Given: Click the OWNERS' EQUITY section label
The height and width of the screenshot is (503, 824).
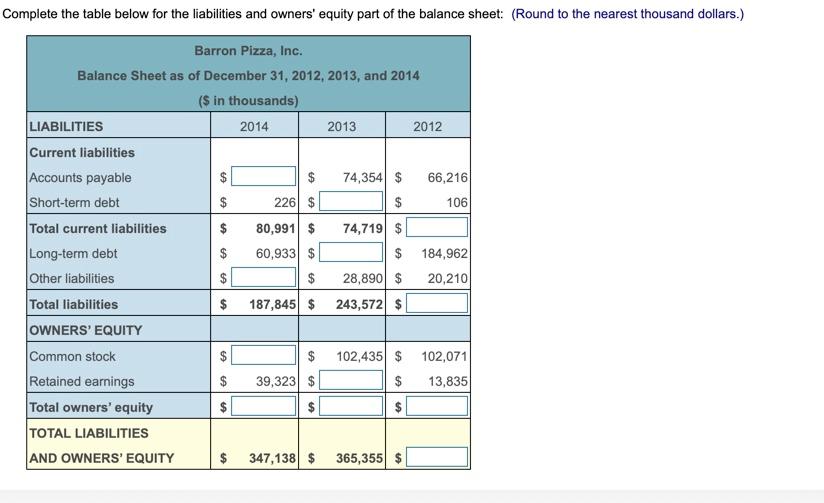Looking at the screenshot, I should [86, 330].
